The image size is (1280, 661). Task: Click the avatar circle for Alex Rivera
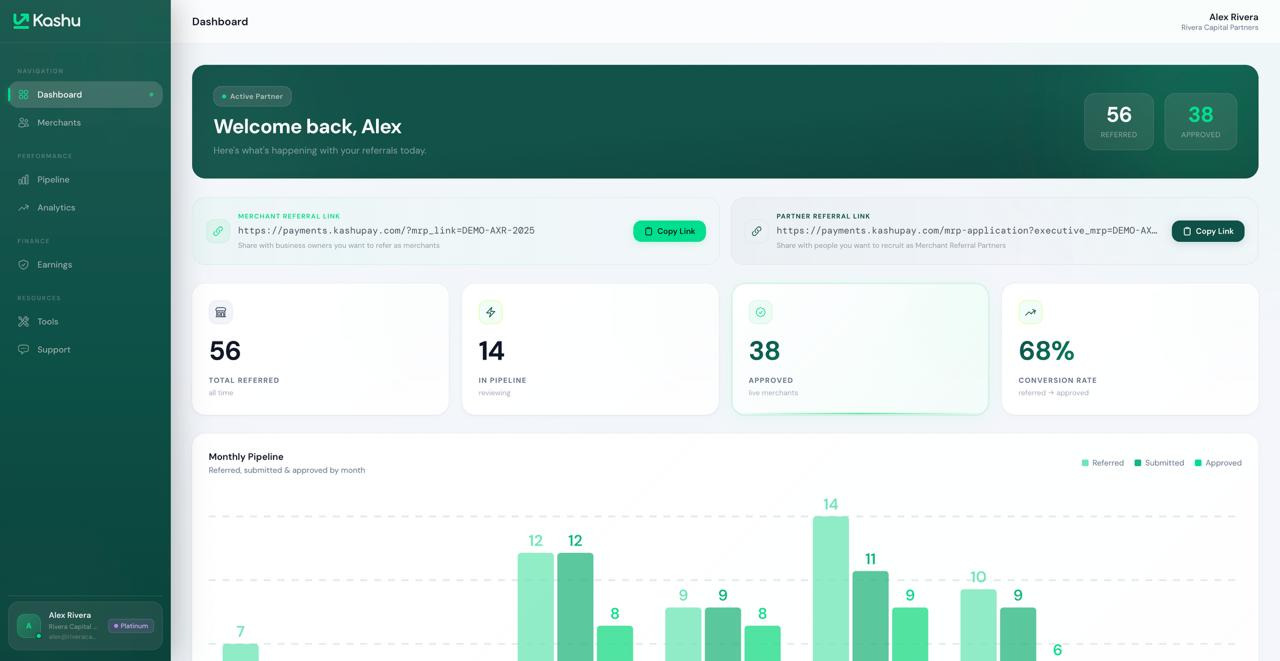click(29, 626)
